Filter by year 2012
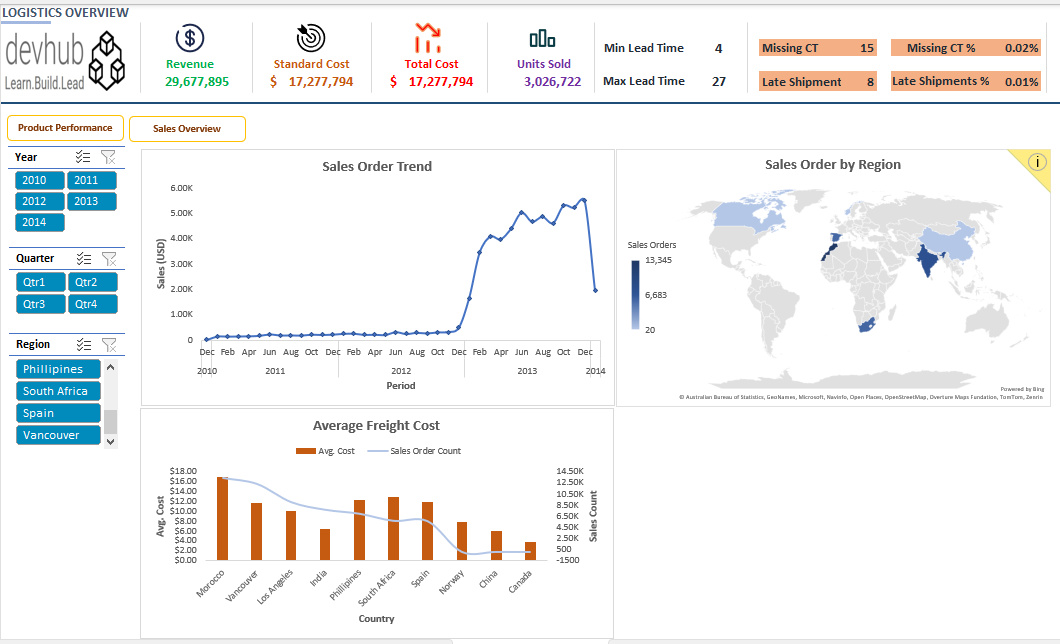This screenshot has width=1060, height=644. tap(40, 201)
